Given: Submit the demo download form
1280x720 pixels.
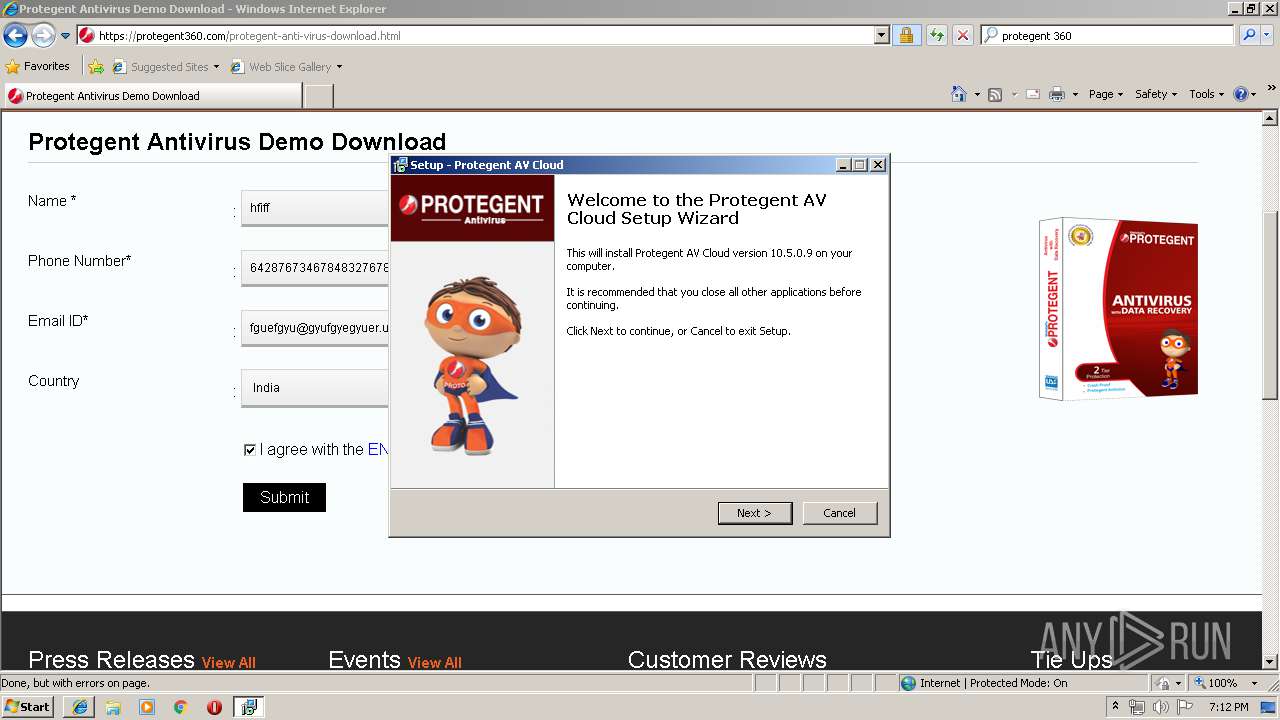Looking at the screenshot, I should coord(284,497).
